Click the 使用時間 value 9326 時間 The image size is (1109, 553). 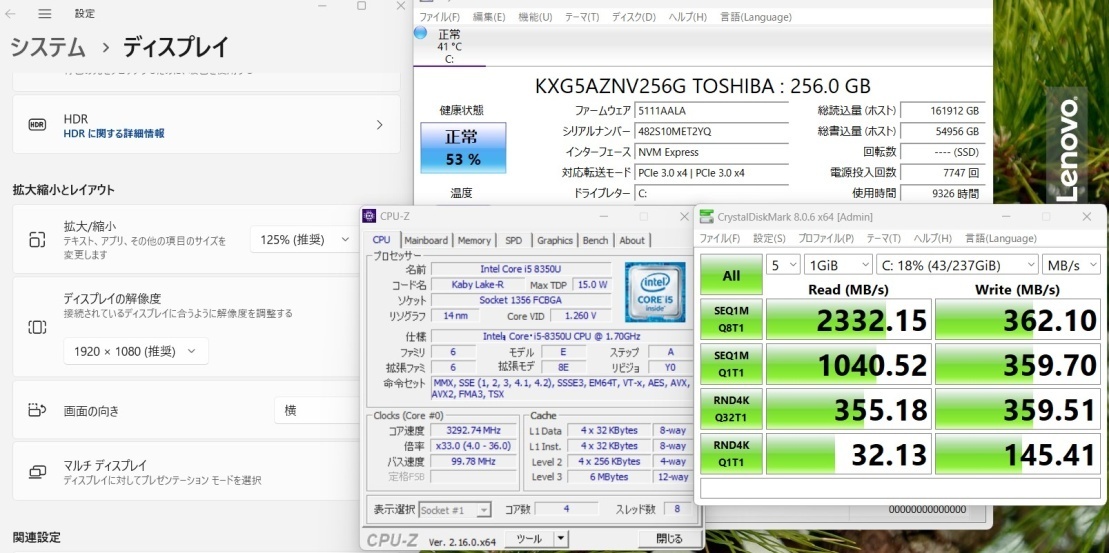point(943,193)
